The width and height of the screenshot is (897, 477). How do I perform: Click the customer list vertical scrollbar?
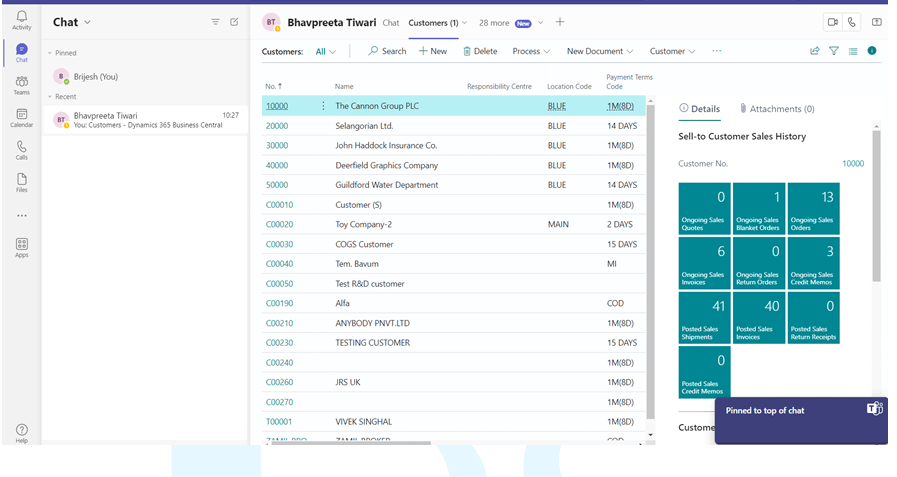click(650, 263)
